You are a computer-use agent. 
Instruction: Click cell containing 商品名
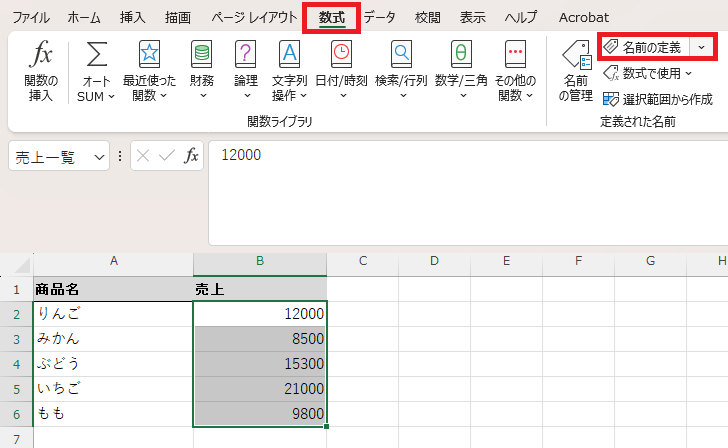point(113,289)
